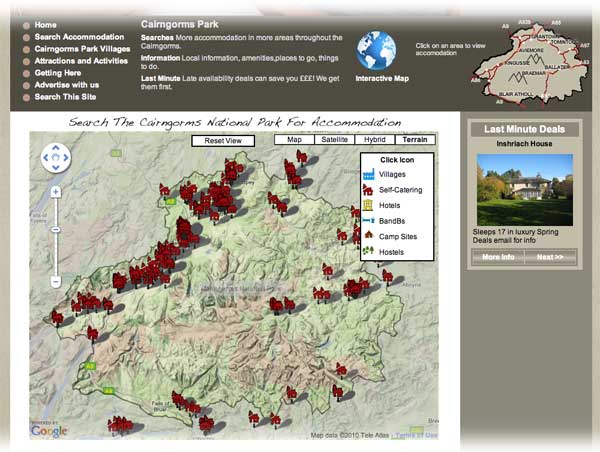Click the Google logo on the map
The height and width of the screenshot is (452, 600).
click(x=49, y=431)
